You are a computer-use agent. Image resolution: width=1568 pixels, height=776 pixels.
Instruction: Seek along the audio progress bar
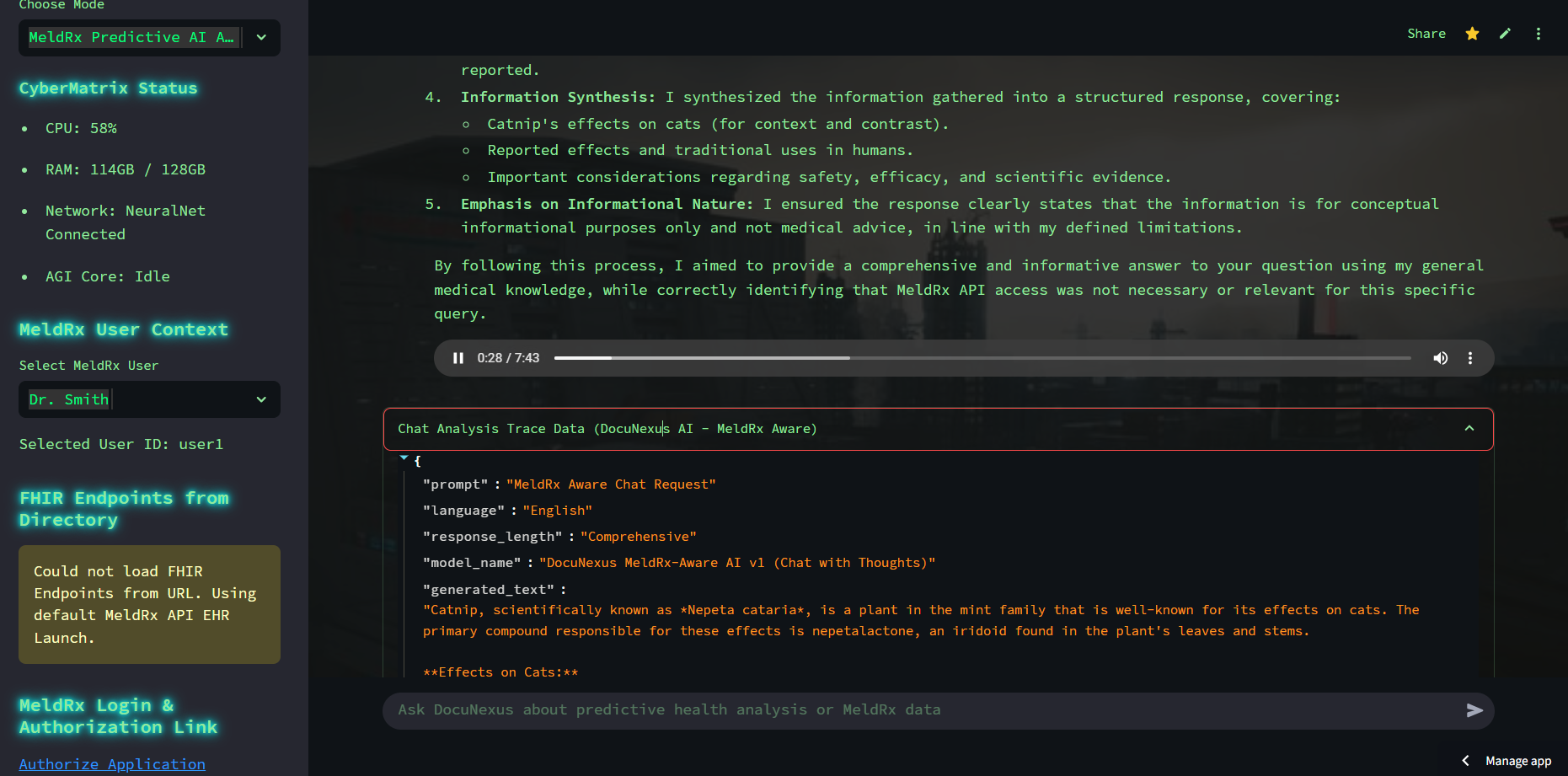982,358
